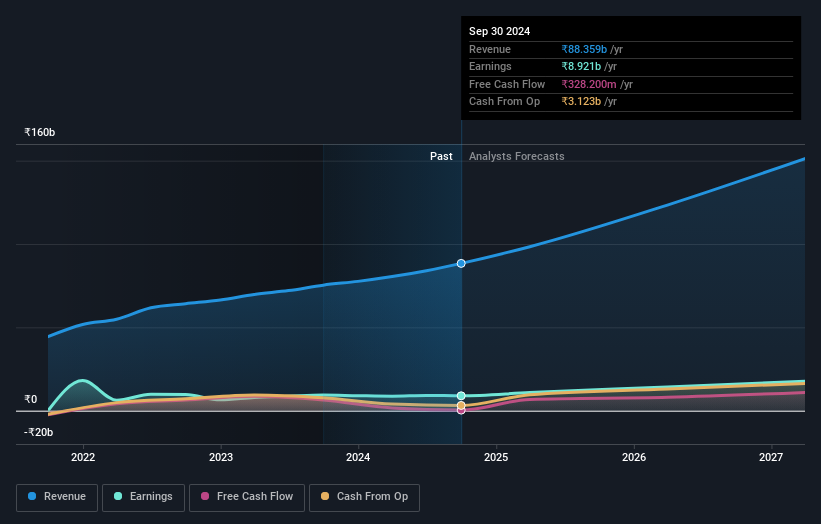The width and height of the screenshot is (821, 524).
Task: Click the Analysts Forecasts label
Action: click(x=516, y=156)
